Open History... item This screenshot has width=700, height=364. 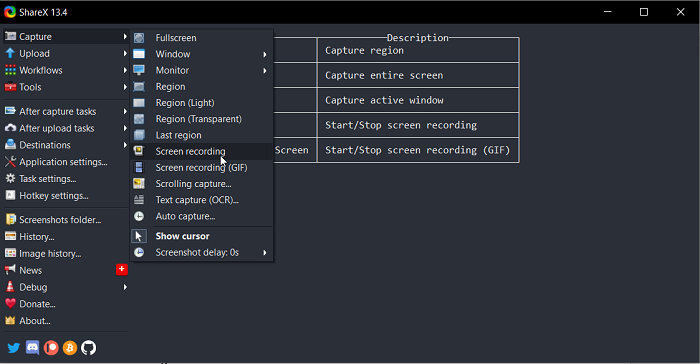[66, 237]
